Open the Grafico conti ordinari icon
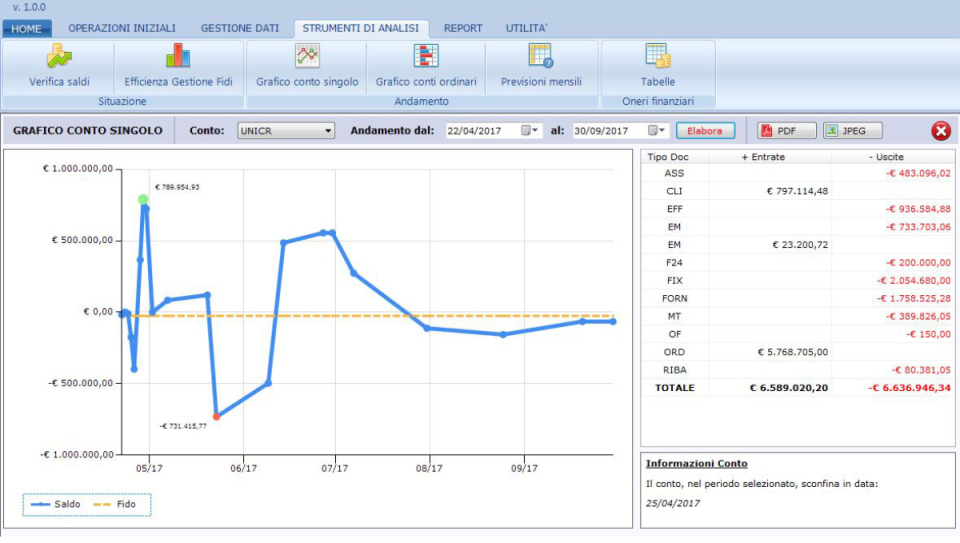The image size is (960, 543). tap(426, 56)
